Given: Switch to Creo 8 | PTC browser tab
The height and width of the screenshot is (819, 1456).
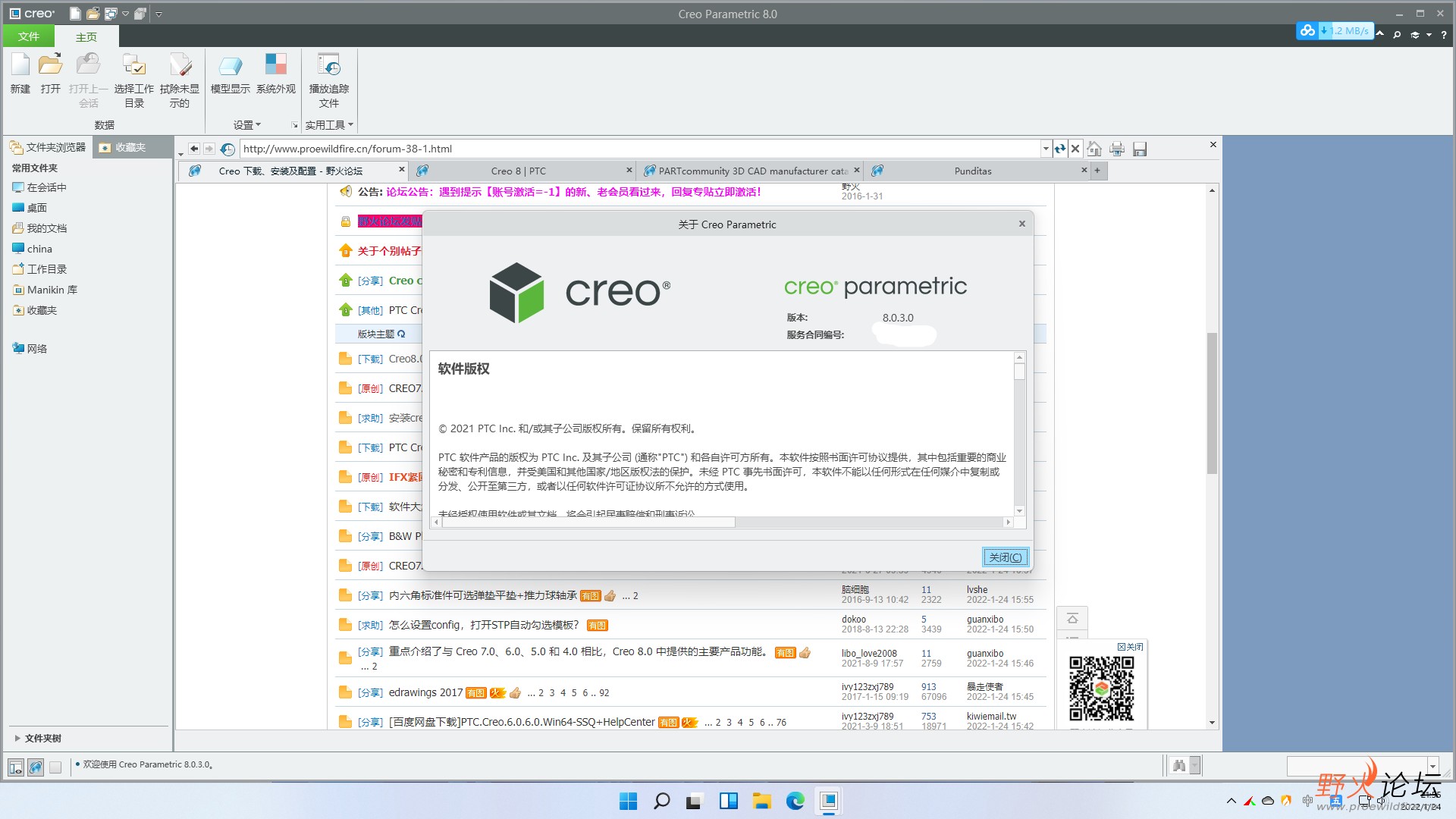Looking at the screenshot, I should click(518, 171).
